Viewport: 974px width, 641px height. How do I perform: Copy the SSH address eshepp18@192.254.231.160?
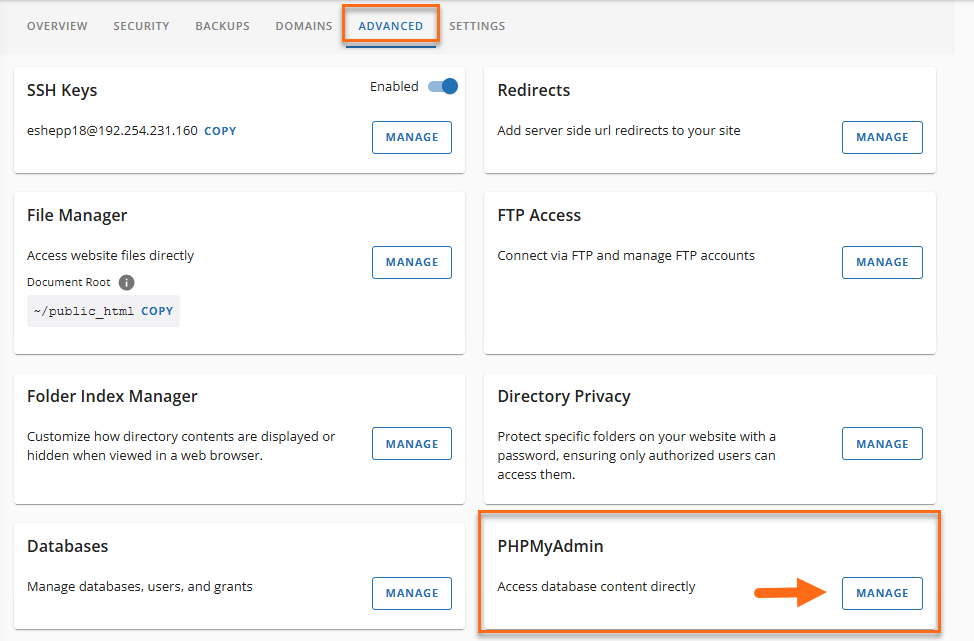tap(220, 131)
